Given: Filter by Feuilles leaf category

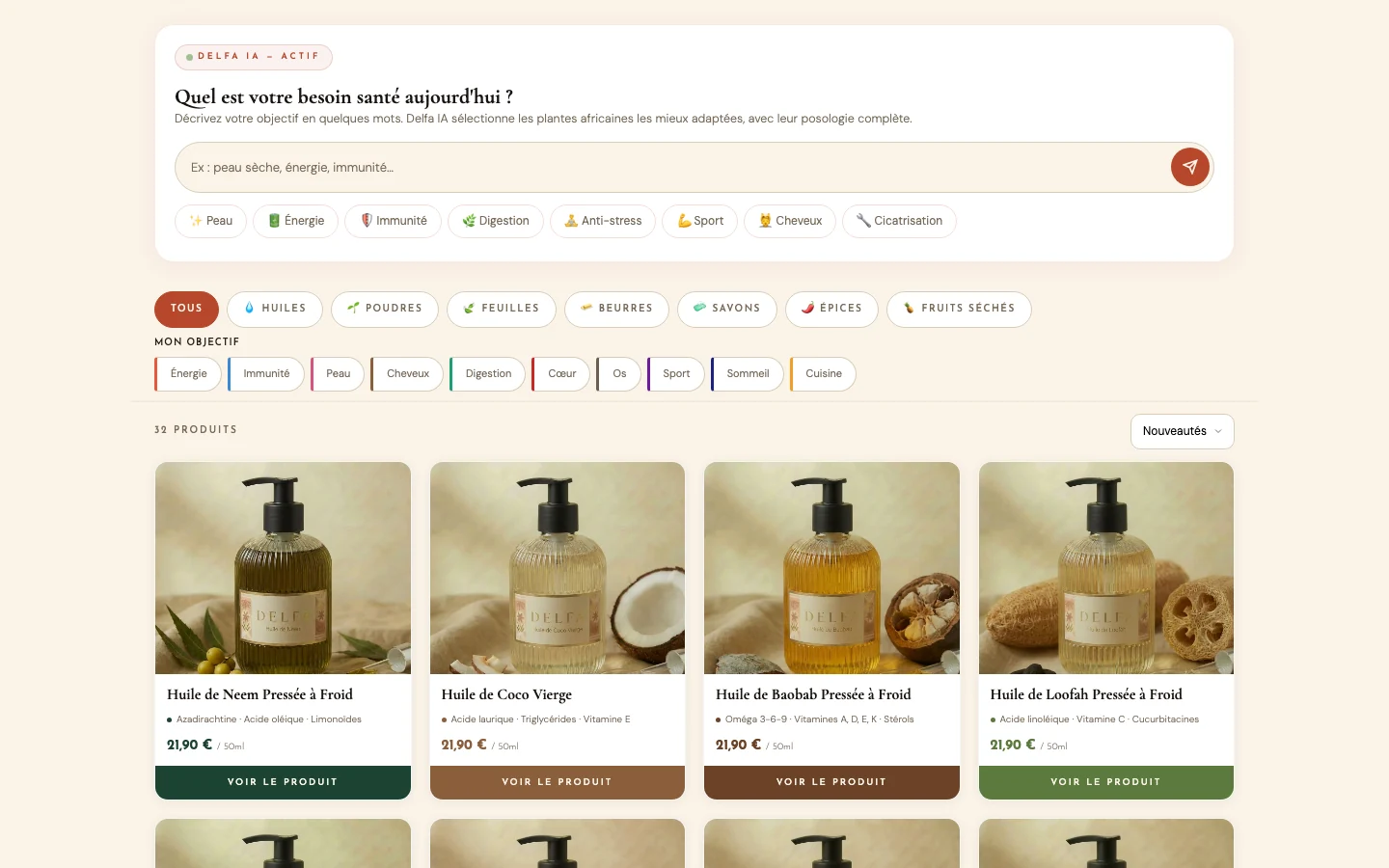Looking at the screenshot, I should coord(502,309).
